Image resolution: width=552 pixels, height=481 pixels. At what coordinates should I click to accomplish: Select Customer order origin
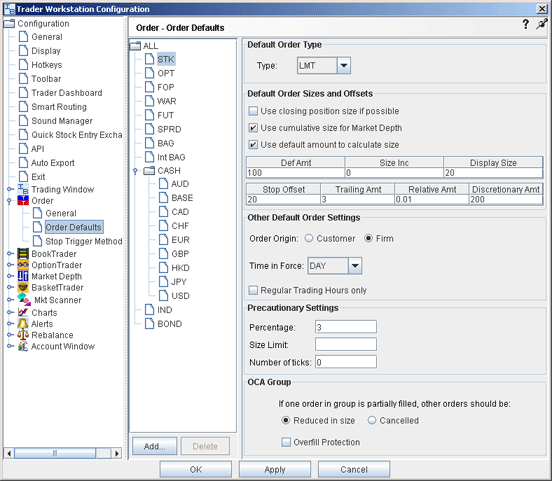pyautogui.click(x=309, y=238)
